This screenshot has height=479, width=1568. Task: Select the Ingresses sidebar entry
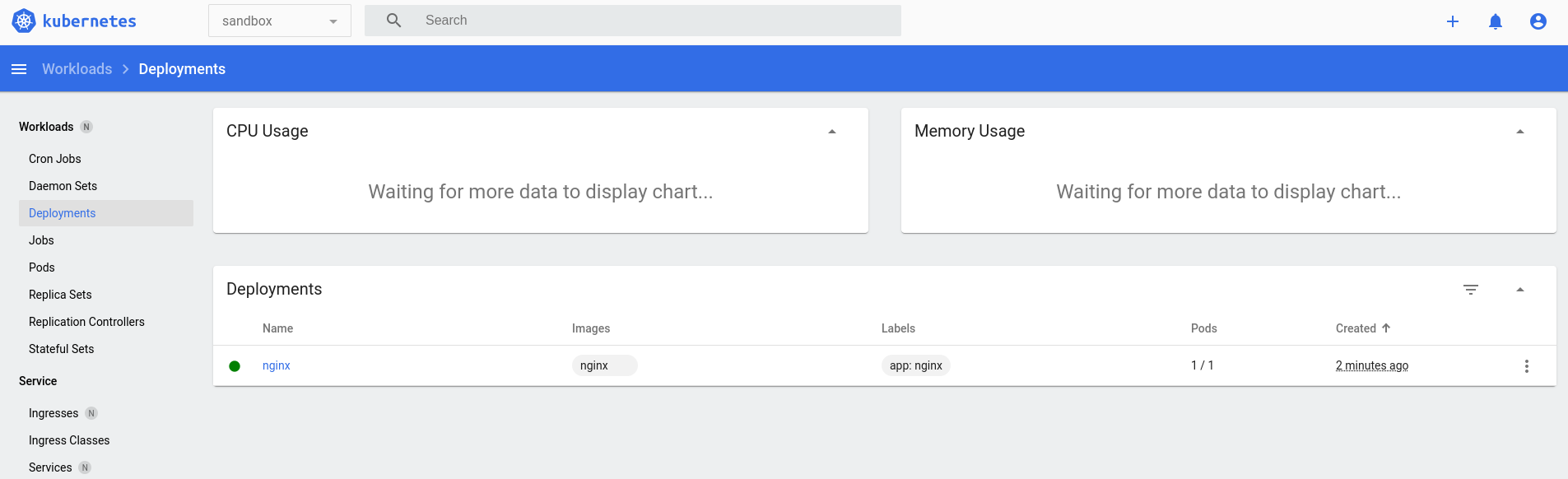click(54, 412)
